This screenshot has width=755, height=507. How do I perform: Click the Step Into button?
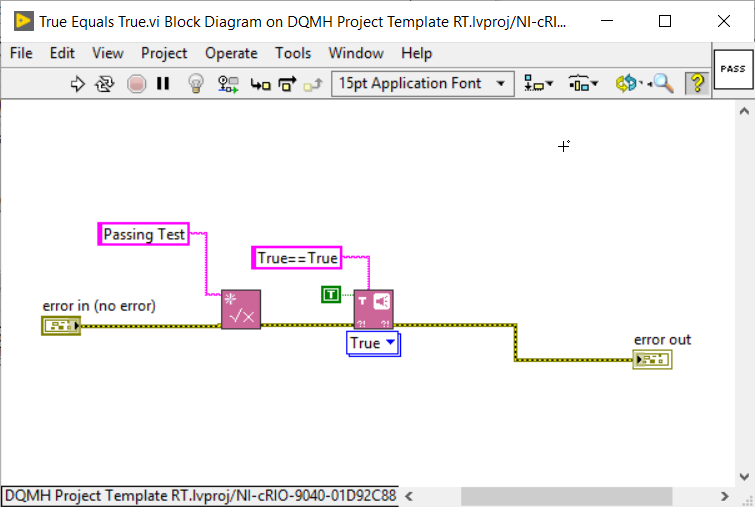pos(260,85)
